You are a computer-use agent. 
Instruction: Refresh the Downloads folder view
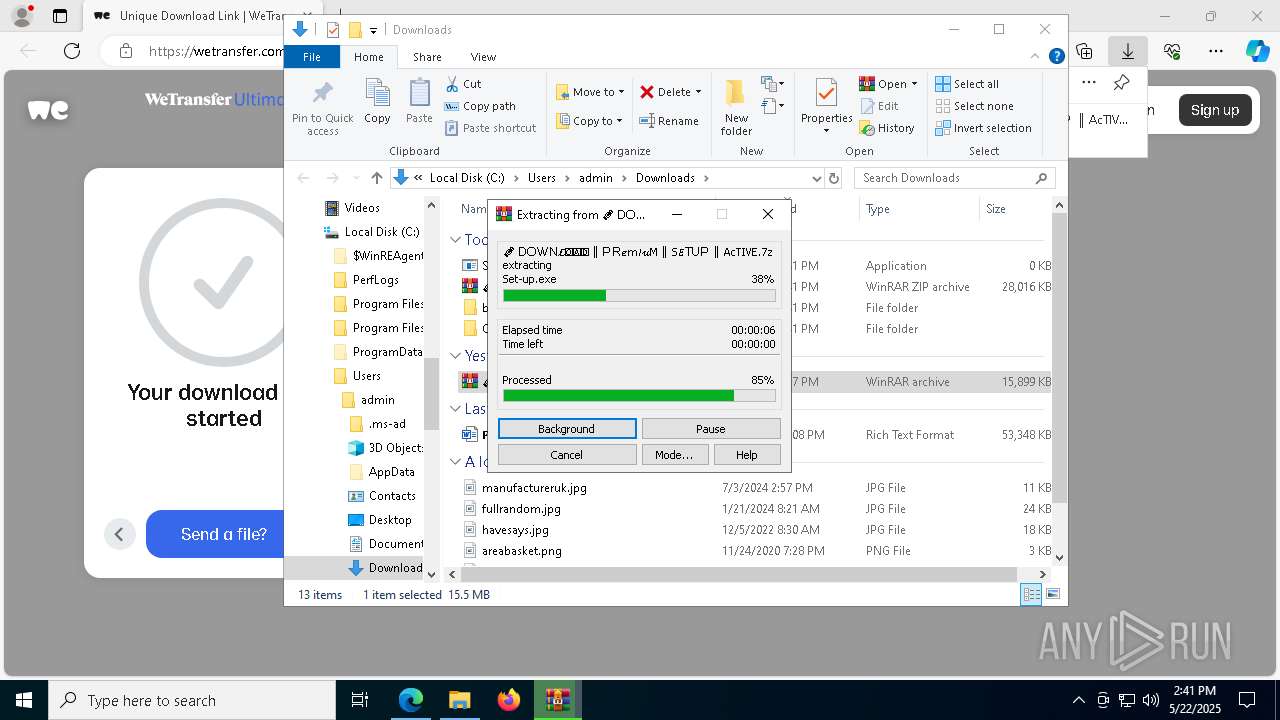(x=835, y=178)
